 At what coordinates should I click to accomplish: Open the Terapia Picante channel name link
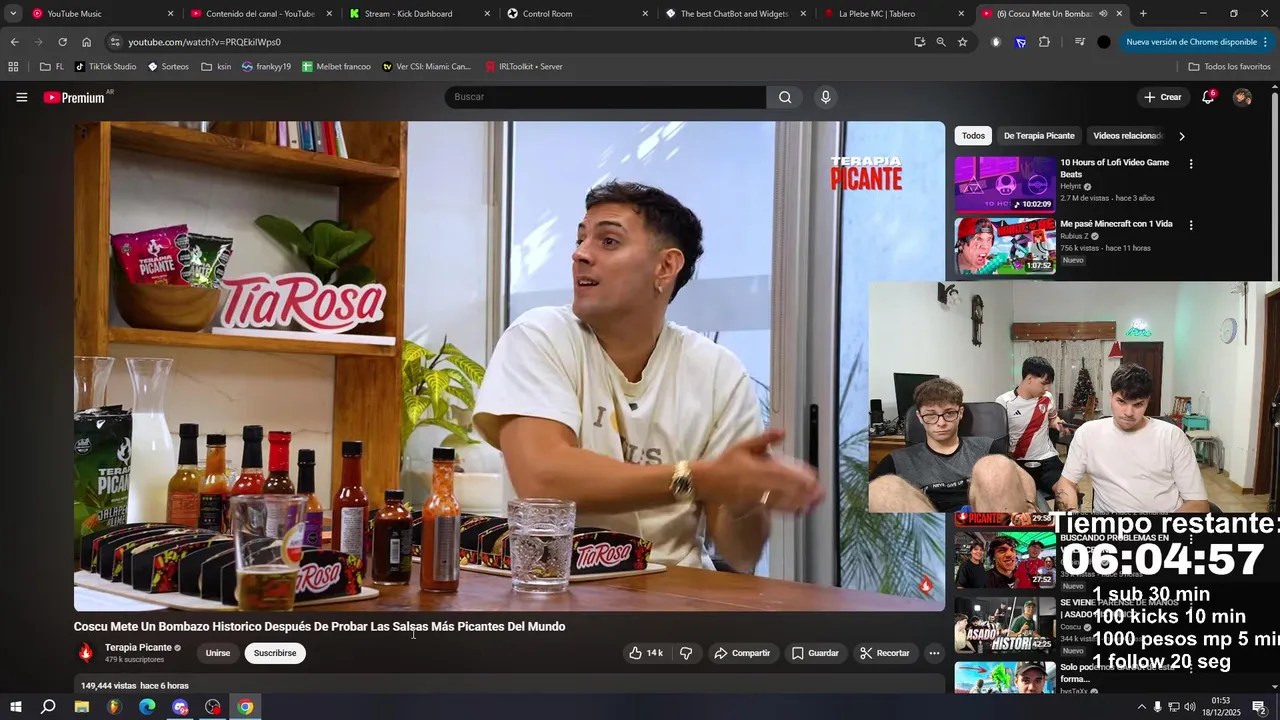(x=138, y=647)
